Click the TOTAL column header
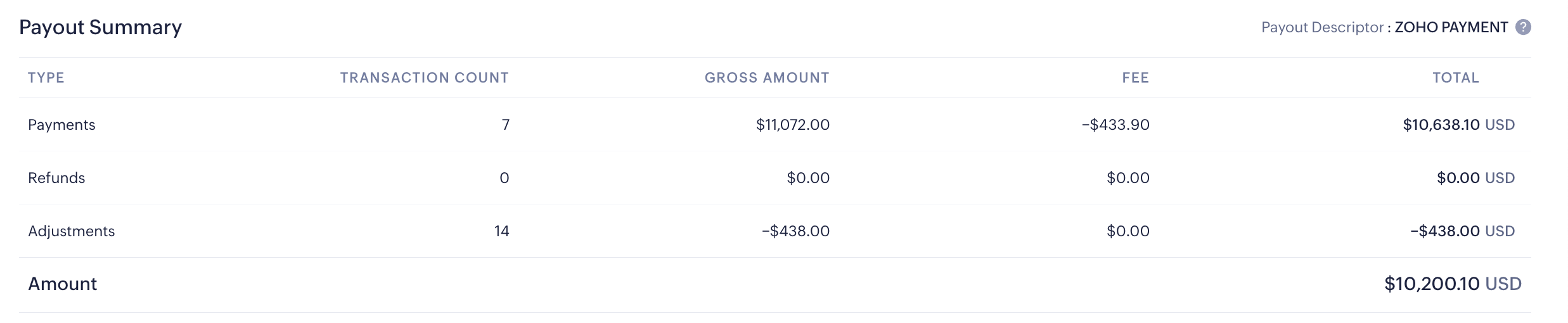1568x323 pixels. (1456, 78)
